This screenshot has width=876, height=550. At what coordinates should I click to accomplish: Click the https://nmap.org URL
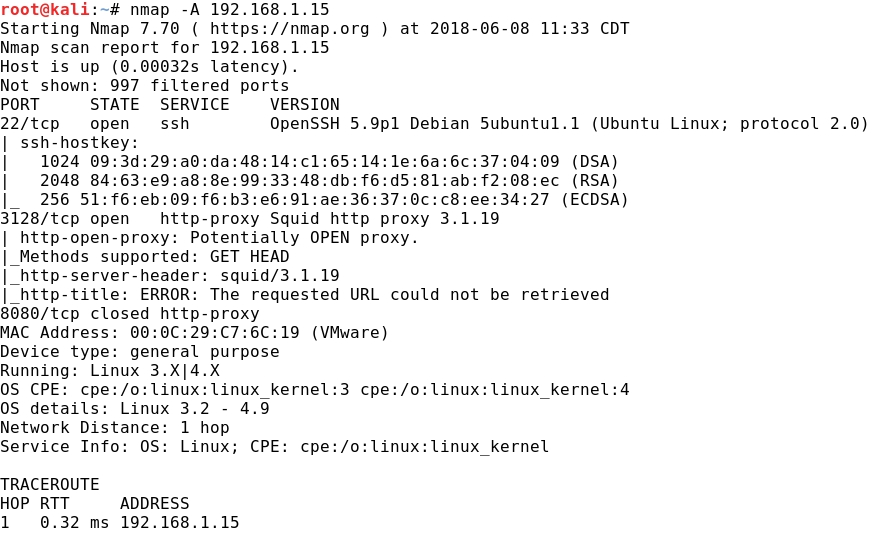point(289,29)
